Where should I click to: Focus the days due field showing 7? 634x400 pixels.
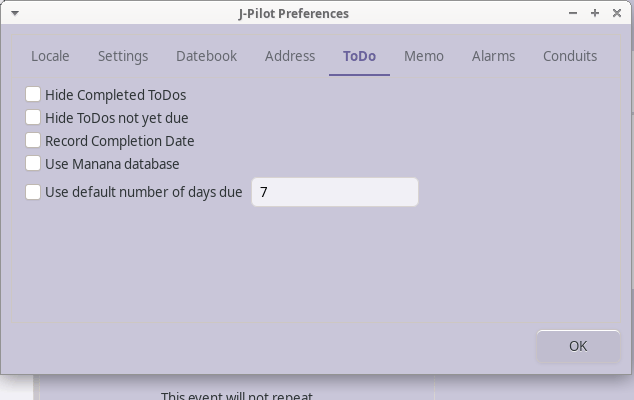(335, 192)
